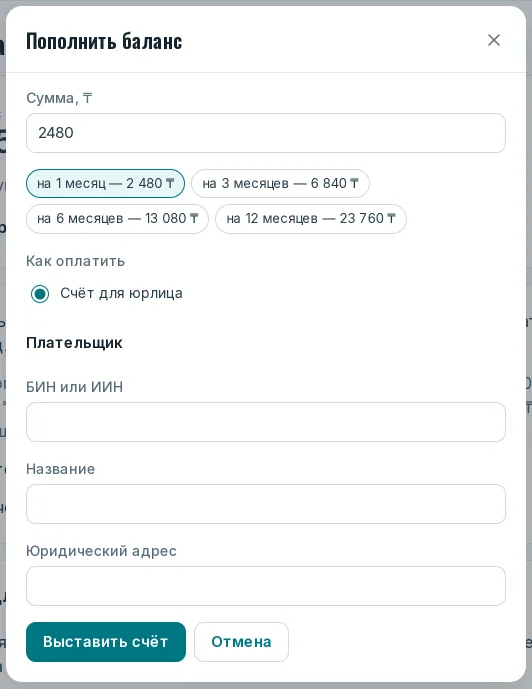Image resolution: width=532 pixels, height=689 pixels.
Task: Select the Счёт для юрлица radio button
Action: (40, 294)
